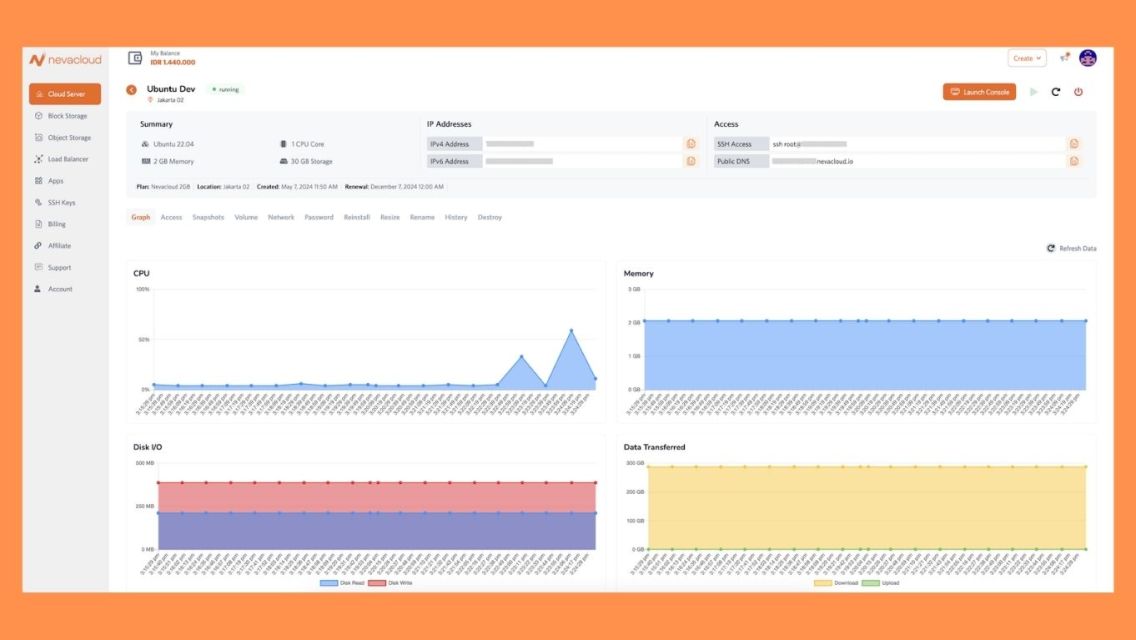Open Account in sidebar
1136x640 pixels.
coord(54,288)
